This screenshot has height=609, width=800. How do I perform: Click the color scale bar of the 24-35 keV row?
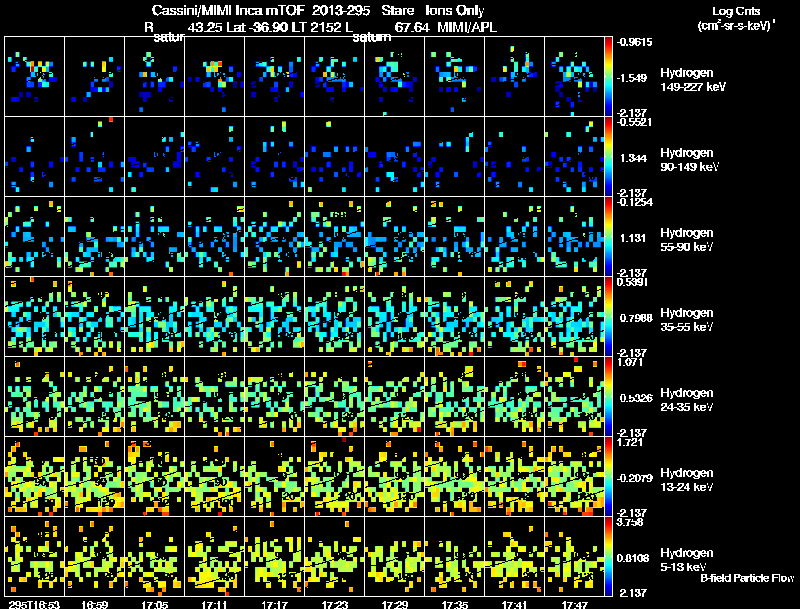click(608, 397)
